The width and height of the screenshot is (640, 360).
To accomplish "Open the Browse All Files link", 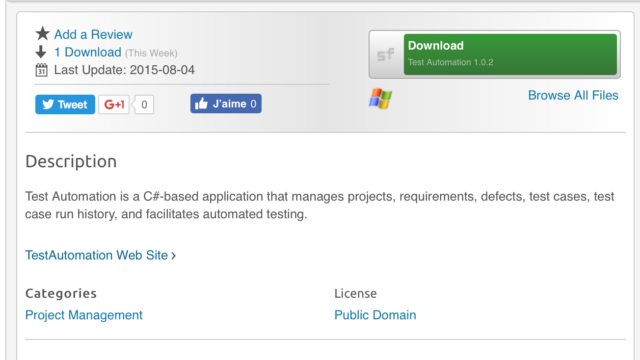I will (573, 95).
